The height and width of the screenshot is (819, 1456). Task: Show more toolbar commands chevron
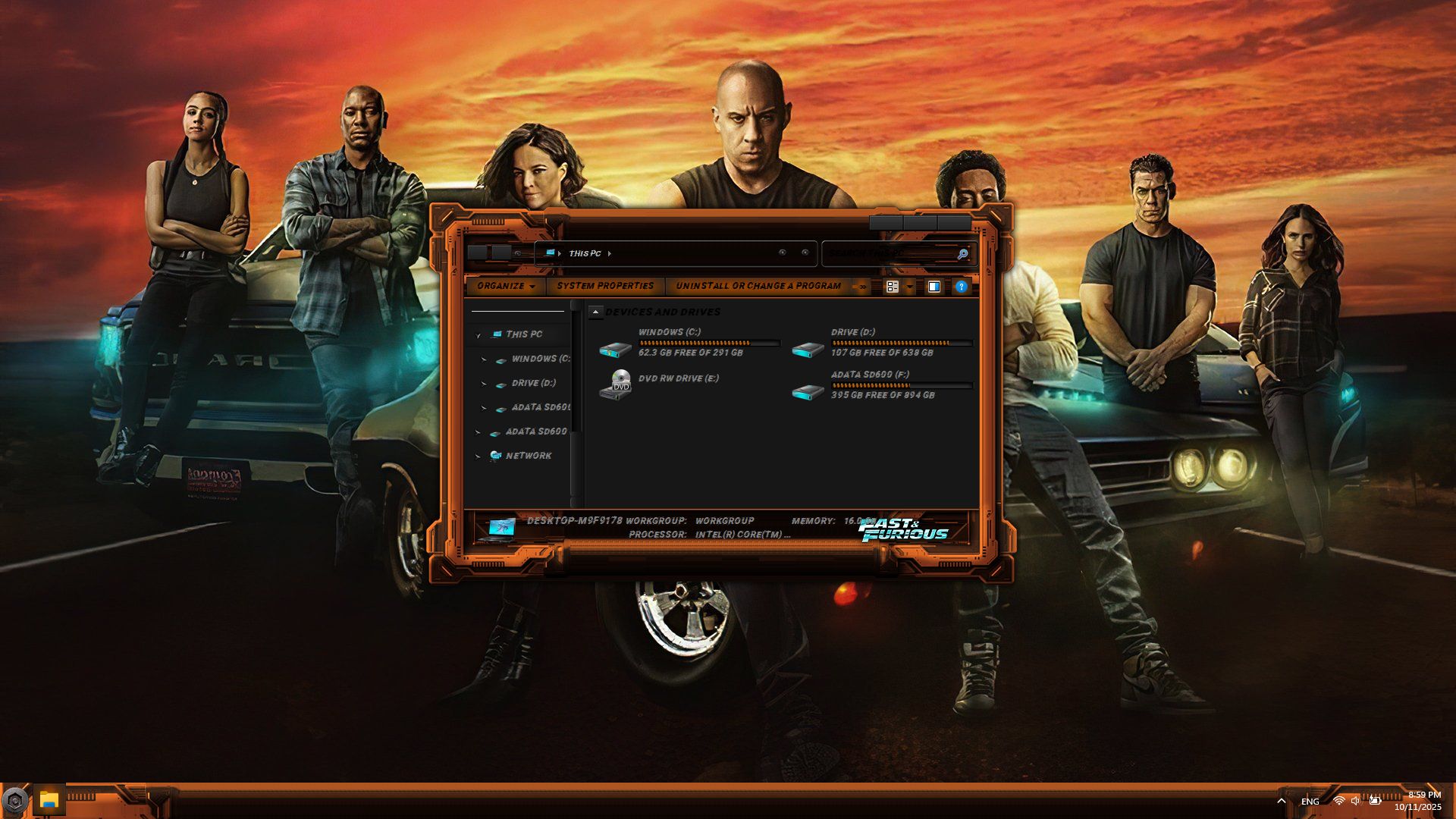pyautogui.click(x=861, y=287)
